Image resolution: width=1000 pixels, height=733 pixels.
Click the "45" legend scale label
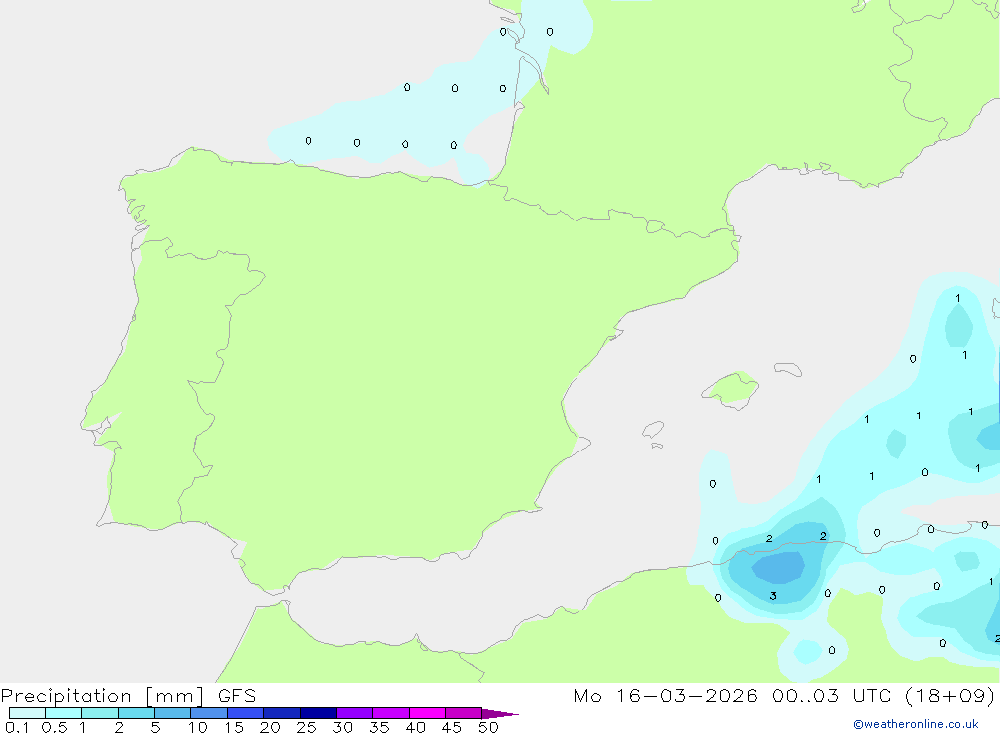coord(452,727)
